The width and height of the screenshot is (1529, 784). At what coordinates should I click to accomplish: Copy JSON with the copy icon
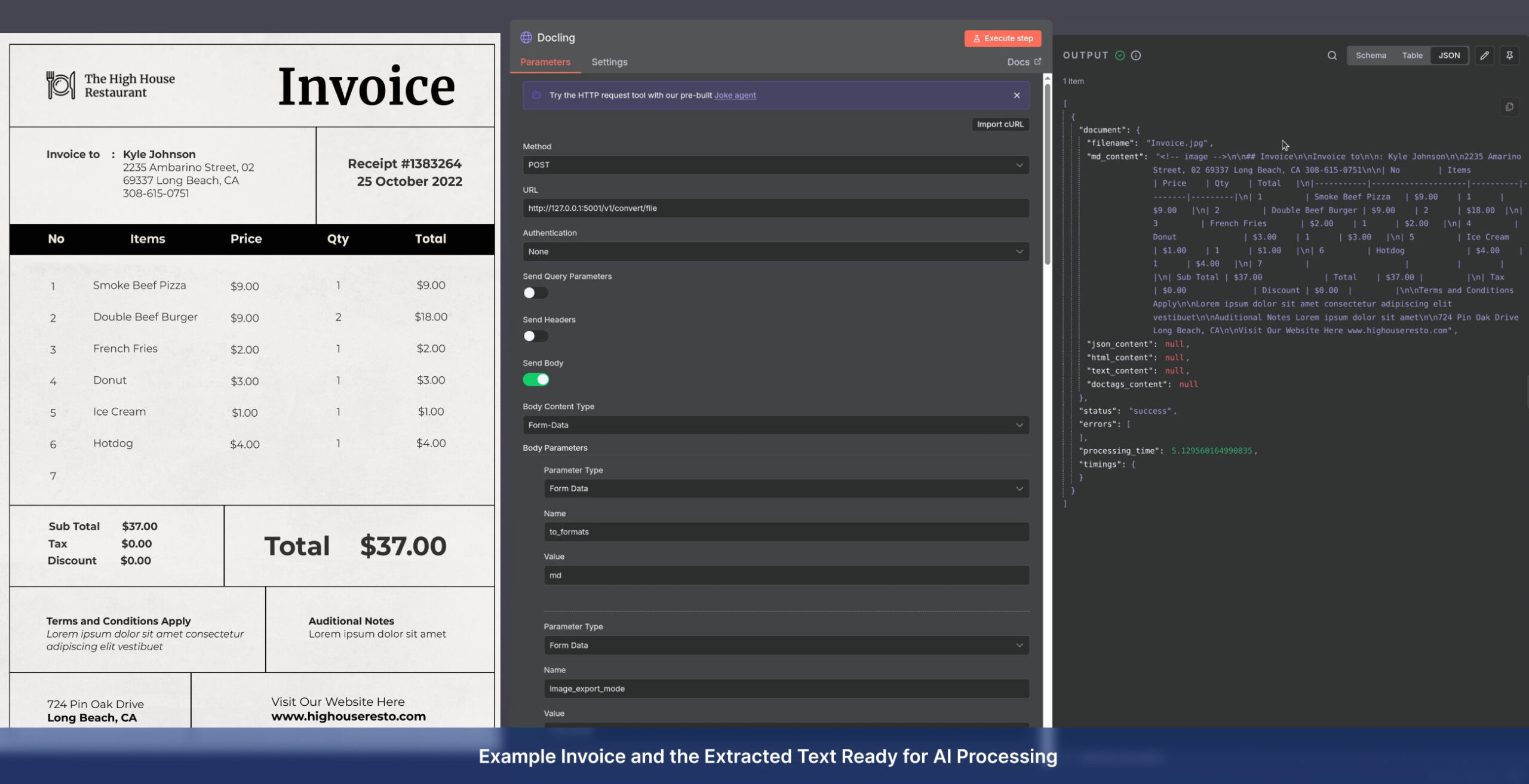point(1509,107)
